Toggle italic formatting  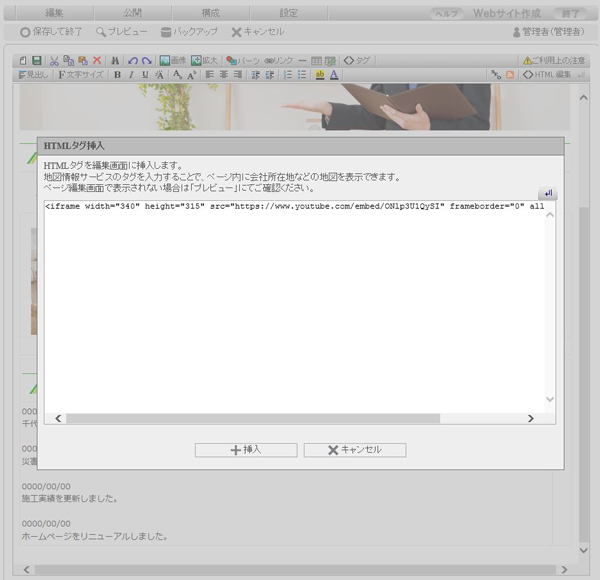(131, 75)
